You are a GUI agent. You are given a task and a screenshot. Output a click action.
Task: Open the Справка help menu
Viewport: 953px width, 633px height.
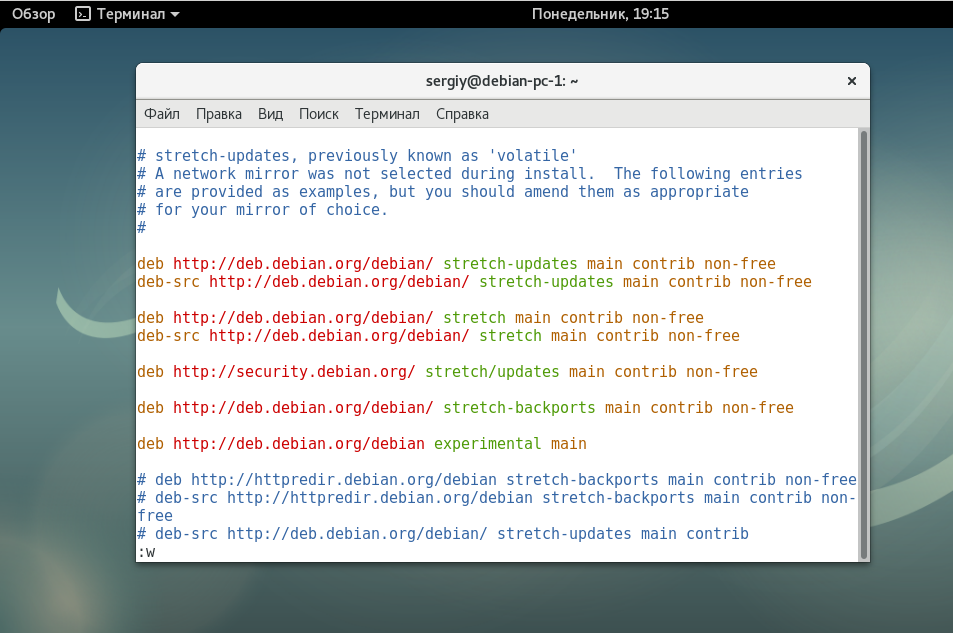[x=462, y=114]
